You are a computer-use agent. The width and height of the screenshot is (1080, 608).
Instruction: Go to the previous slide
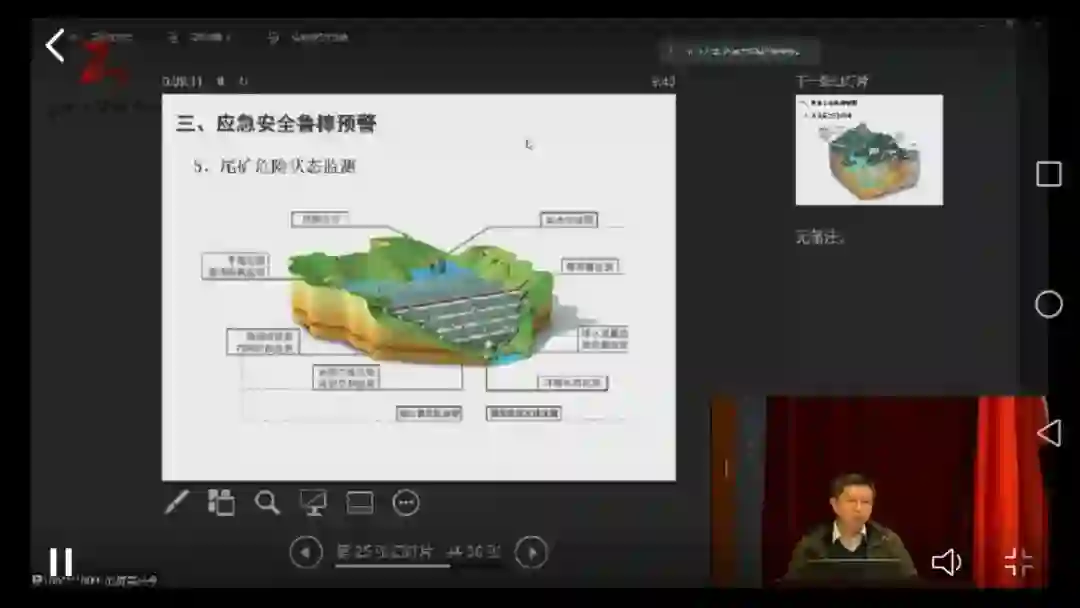(306, 552)
